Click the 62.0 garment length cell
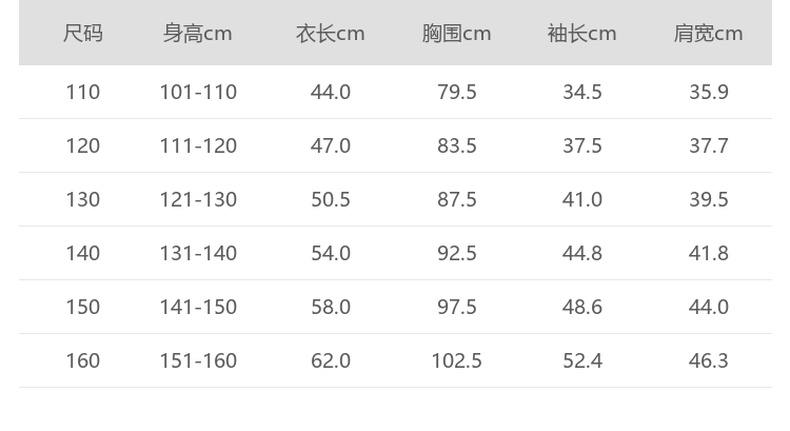The width and height of the screenshot is (790, 431). click(330, 360)
